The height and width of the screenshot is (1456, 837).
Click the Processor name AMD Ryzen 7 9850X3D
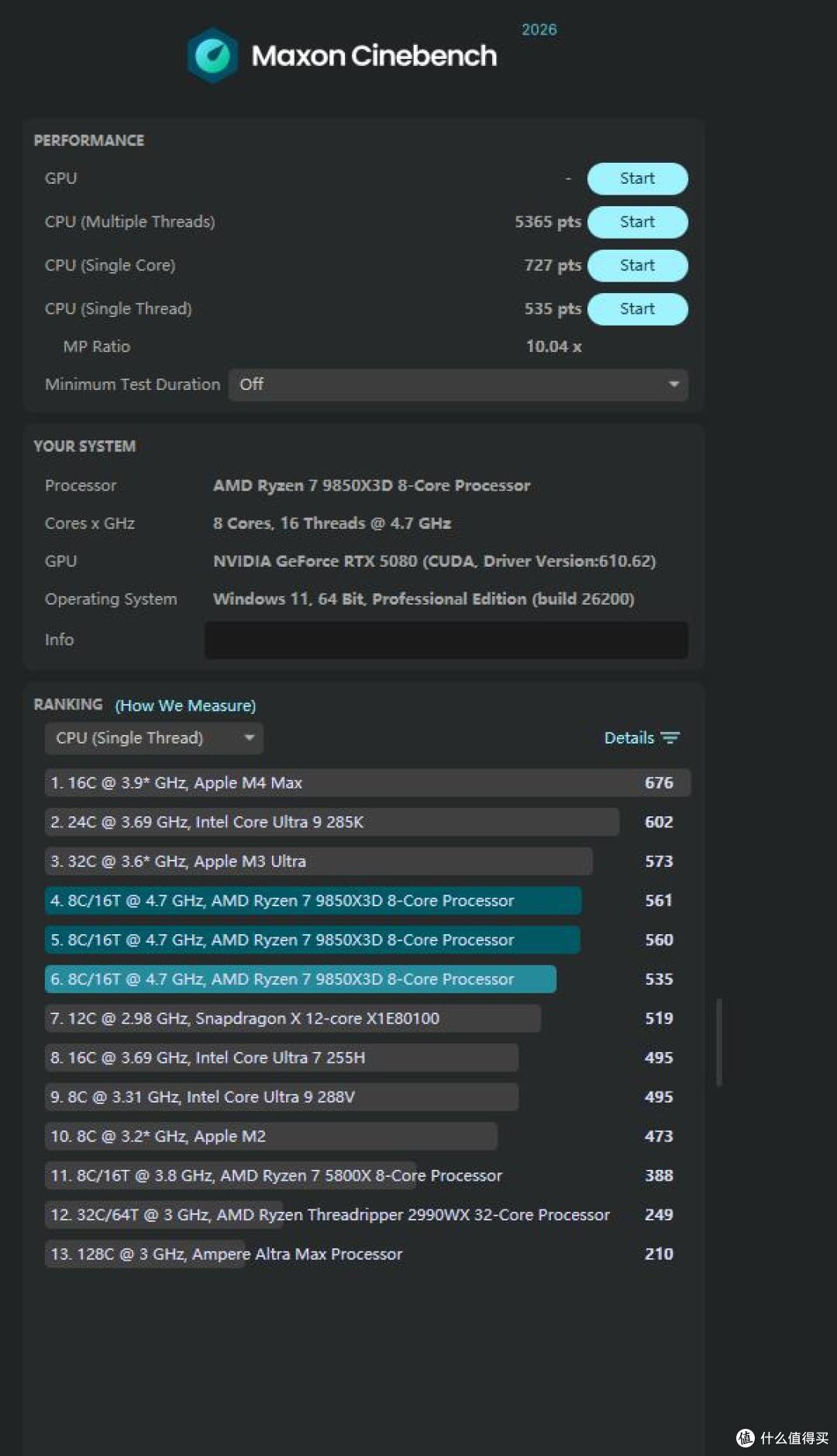[x=372, y=485]
